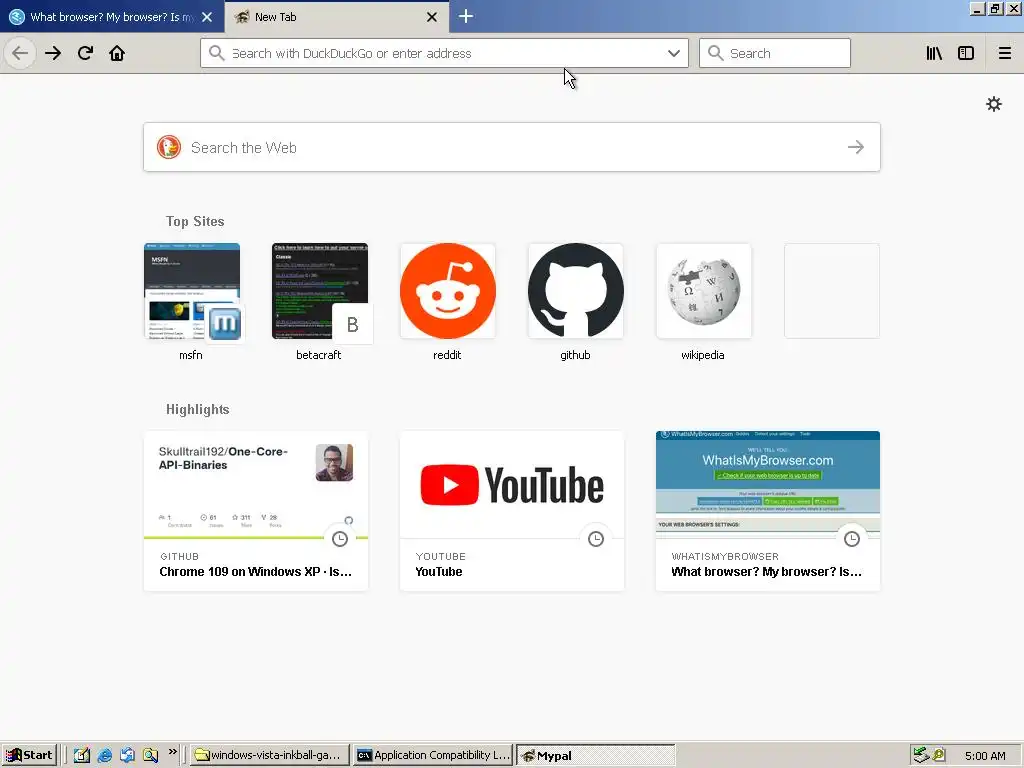Viewport: 1024px width, 768px height.
Task: Switch to Application Compatibility taskbar window
Action: pyautogui.click(x=433, y=755)
